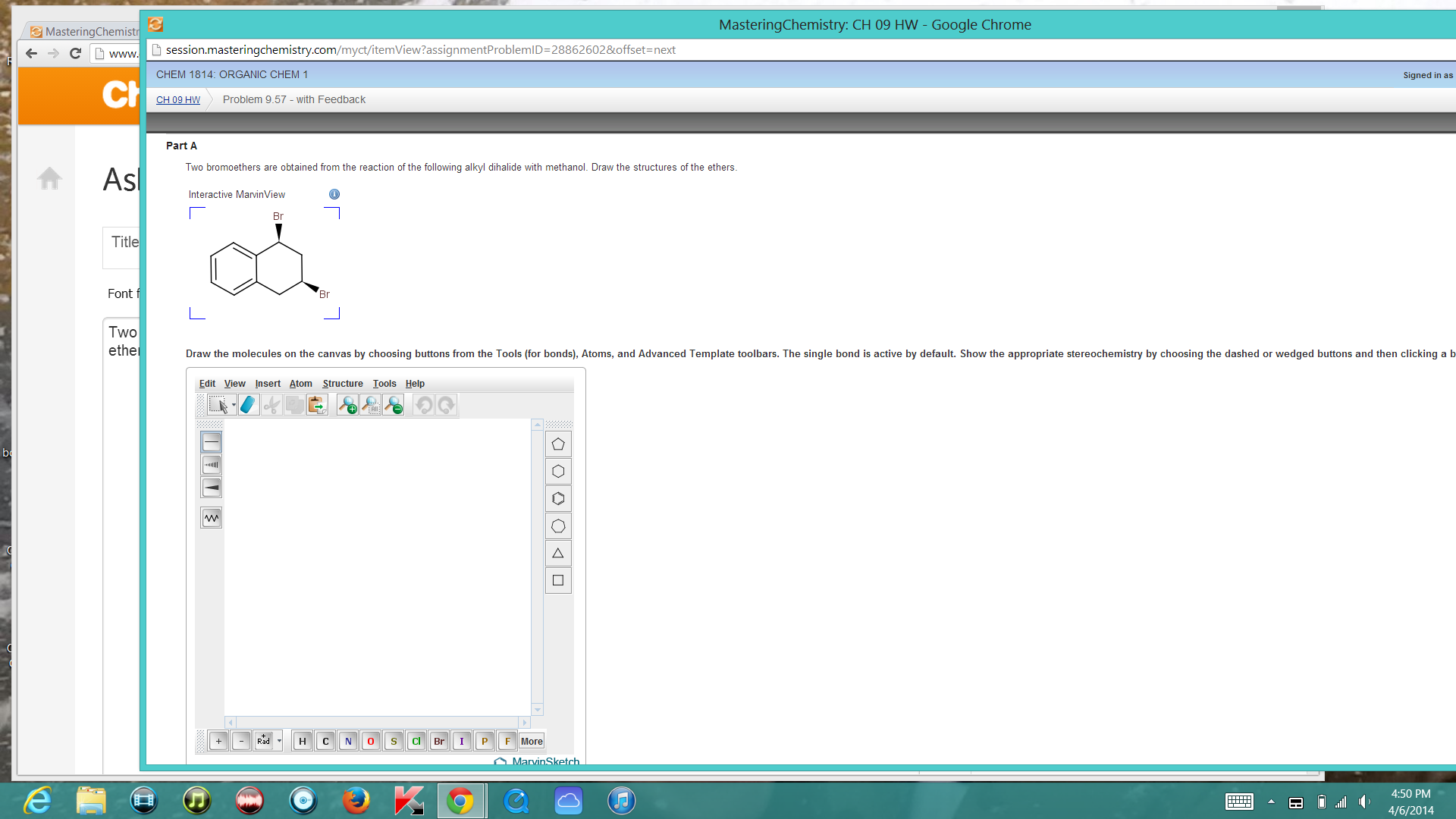The width and height of the screenshot is (1456, 819).
Task: Activate the solid wedge bond tool
Action: 212,488
